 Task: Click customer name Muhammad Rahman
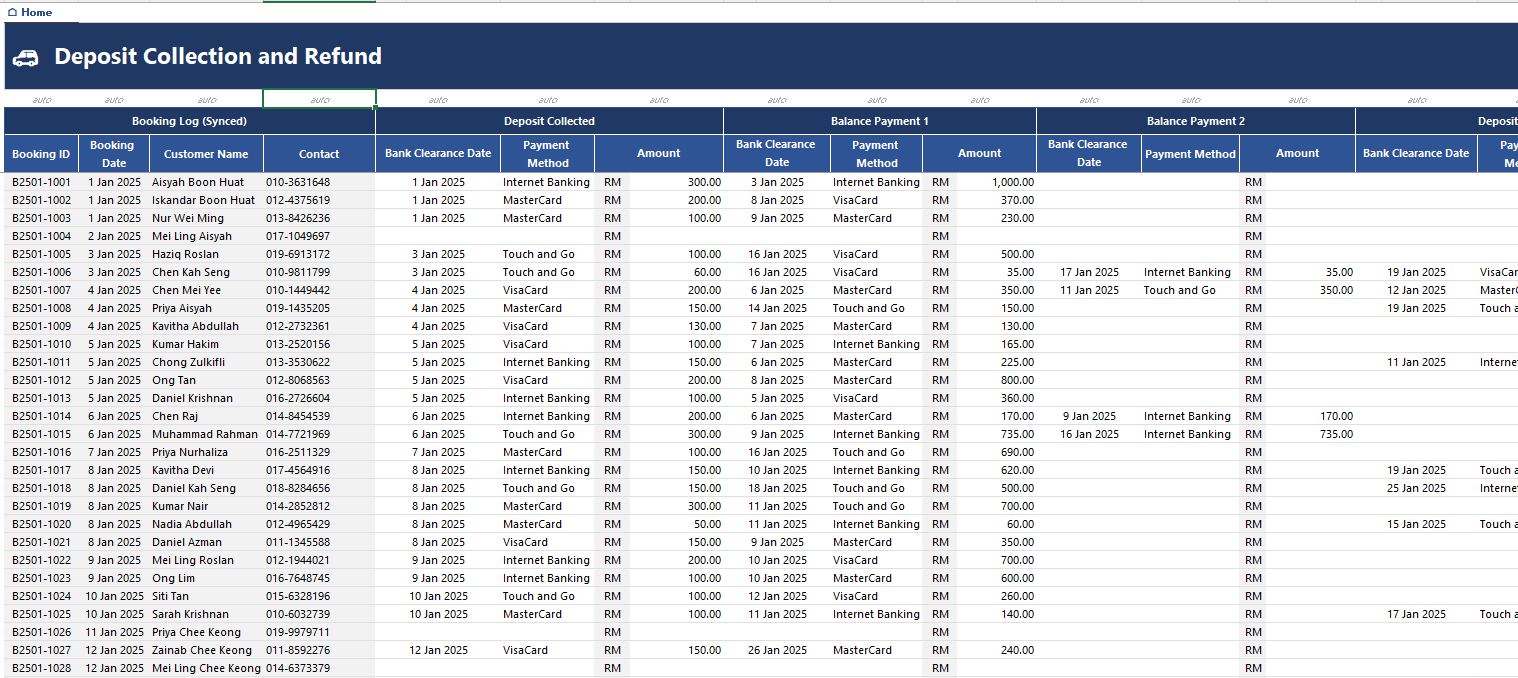204,434
